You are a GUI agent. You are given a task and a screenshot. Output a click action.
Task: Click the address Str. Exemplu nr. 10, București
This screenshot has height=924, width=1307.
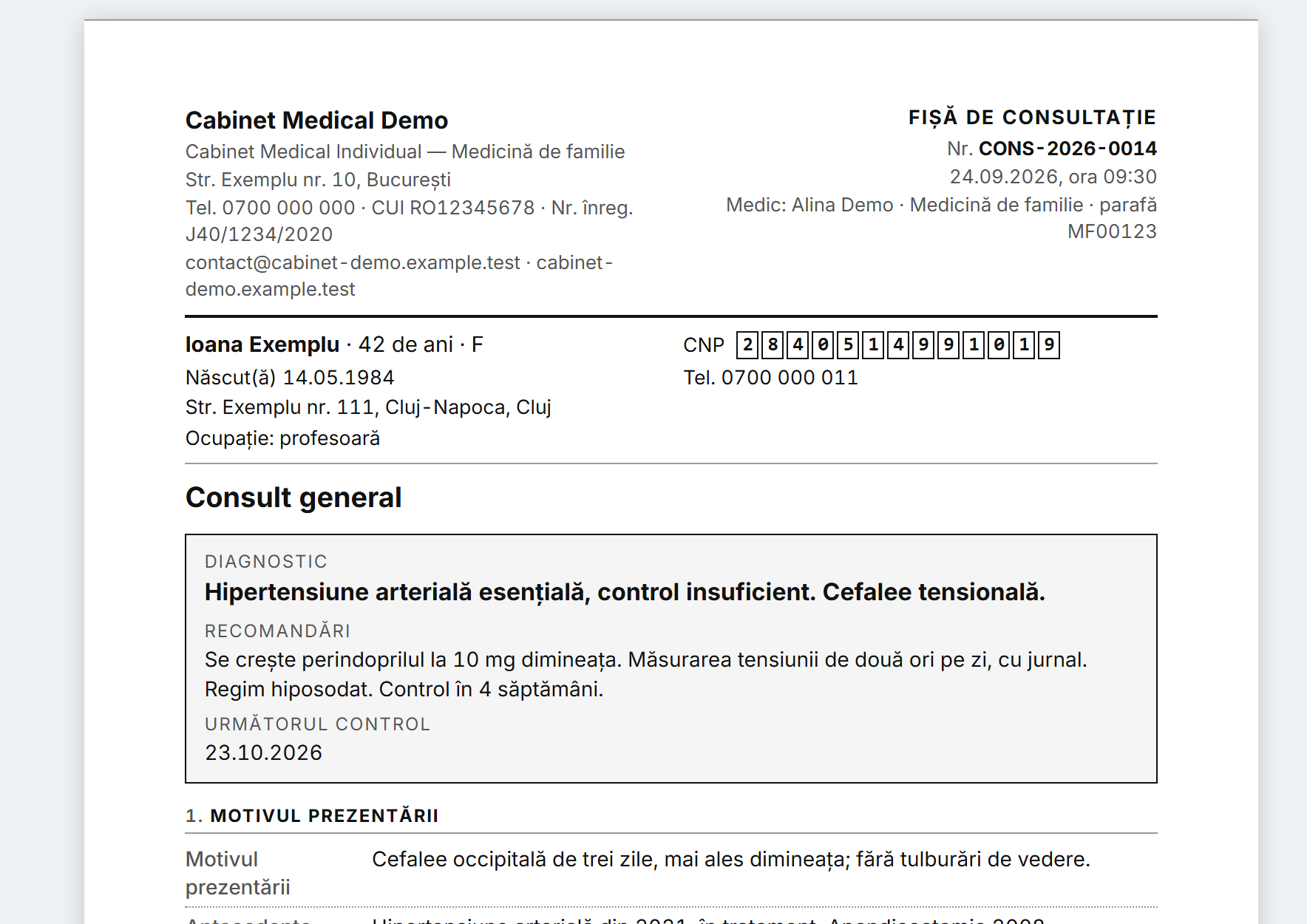(x=318, y=180)
